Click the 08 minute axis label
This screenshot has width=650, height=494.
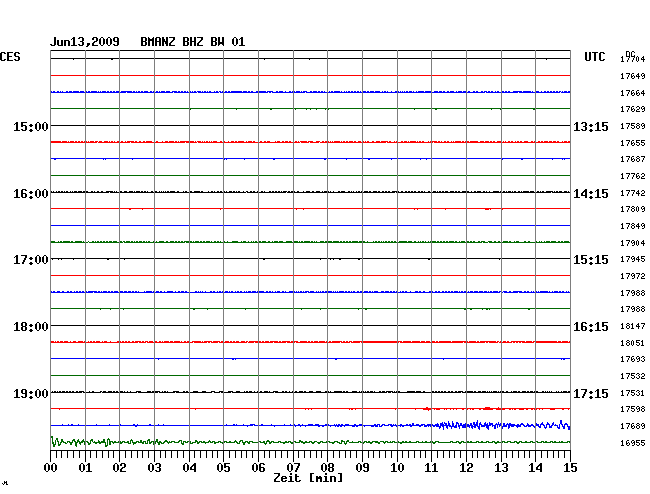click(327, 468)
